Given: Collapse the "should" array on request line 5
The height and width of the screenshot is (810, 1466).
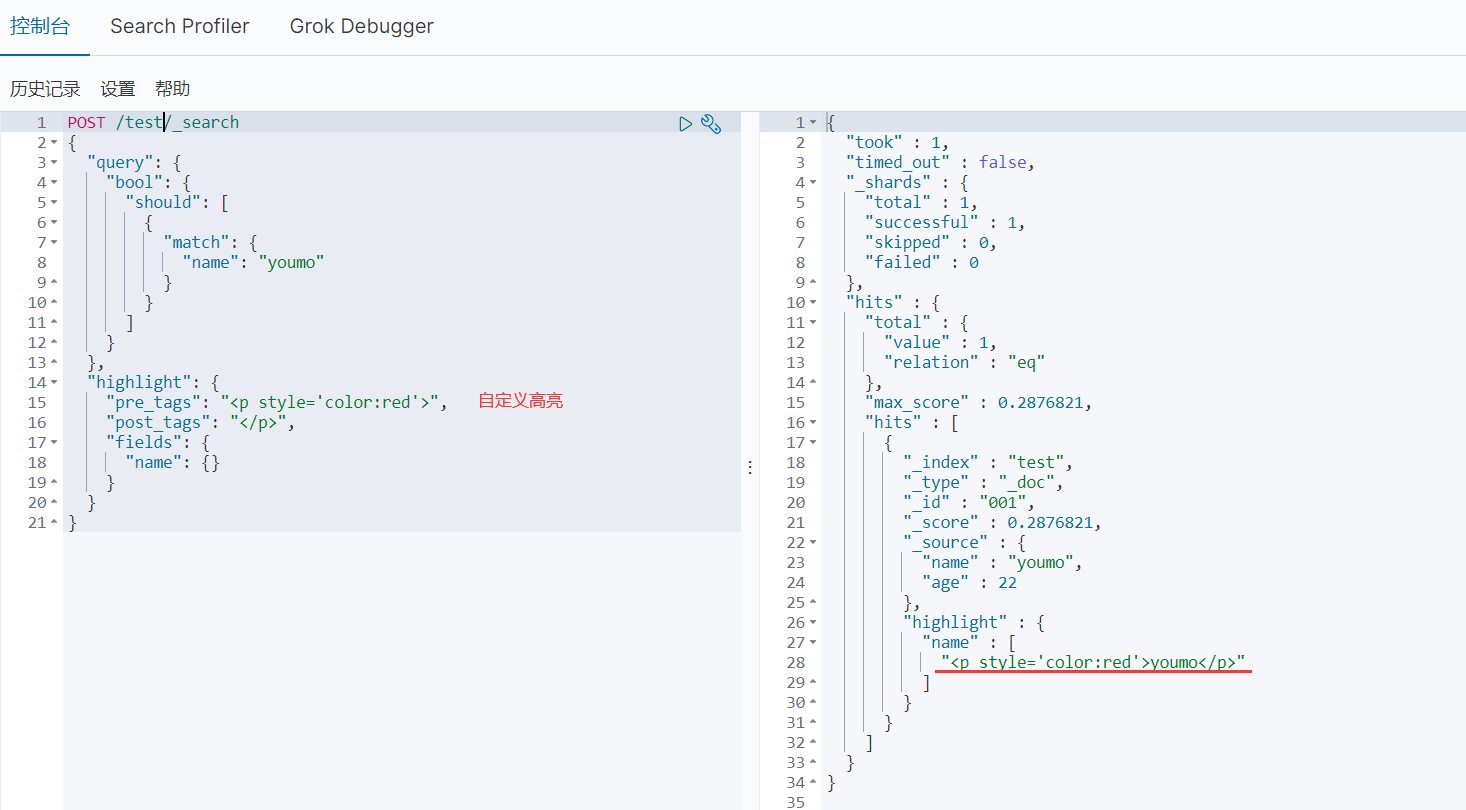Looking at the screenshot, I should pos(54,203).
